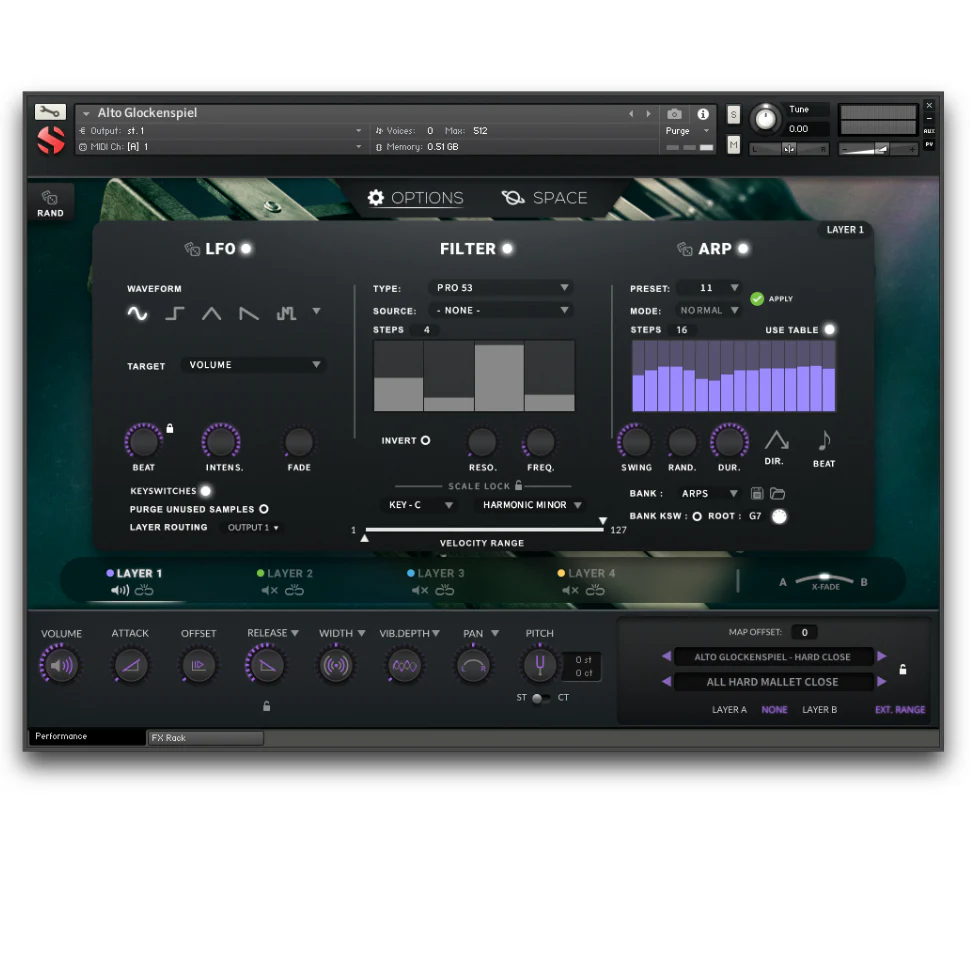The height and width of the screenshot is (970, 970).
Task: Select the triangle waveform icon
Action: [212, 314]
